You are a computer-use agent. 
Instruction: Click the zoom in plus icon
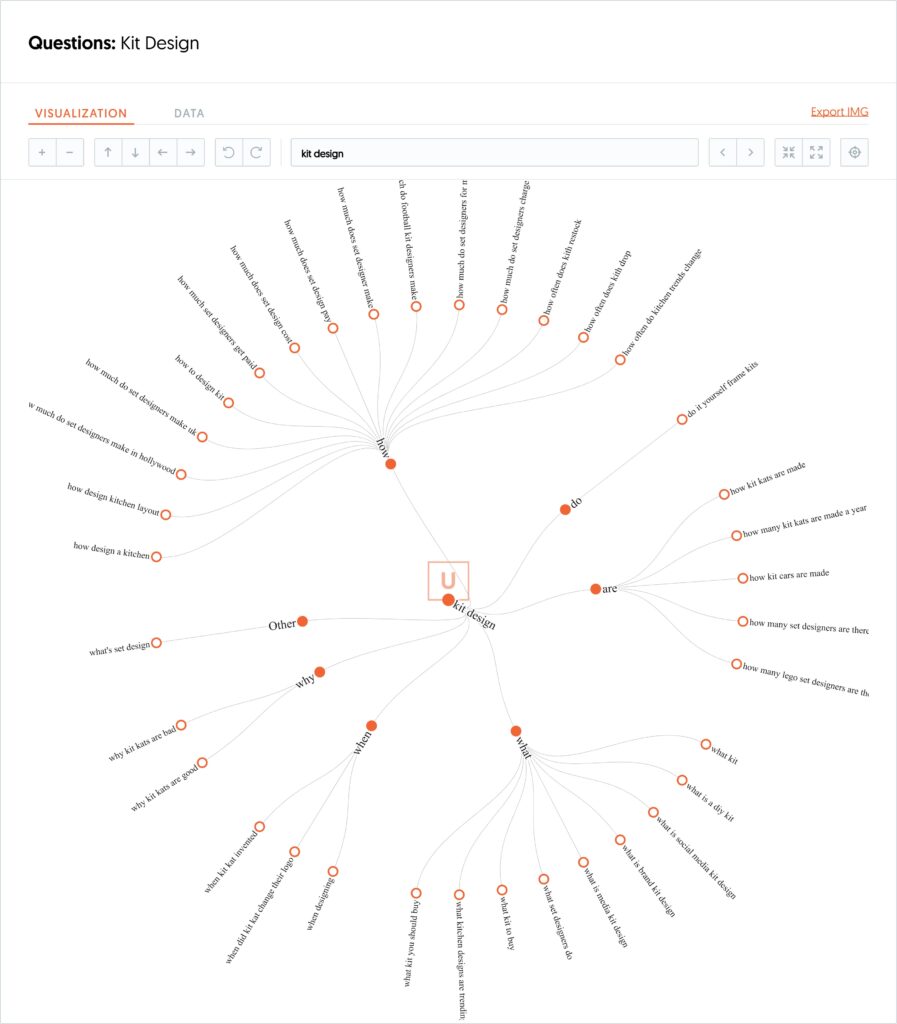click(42, 153)
